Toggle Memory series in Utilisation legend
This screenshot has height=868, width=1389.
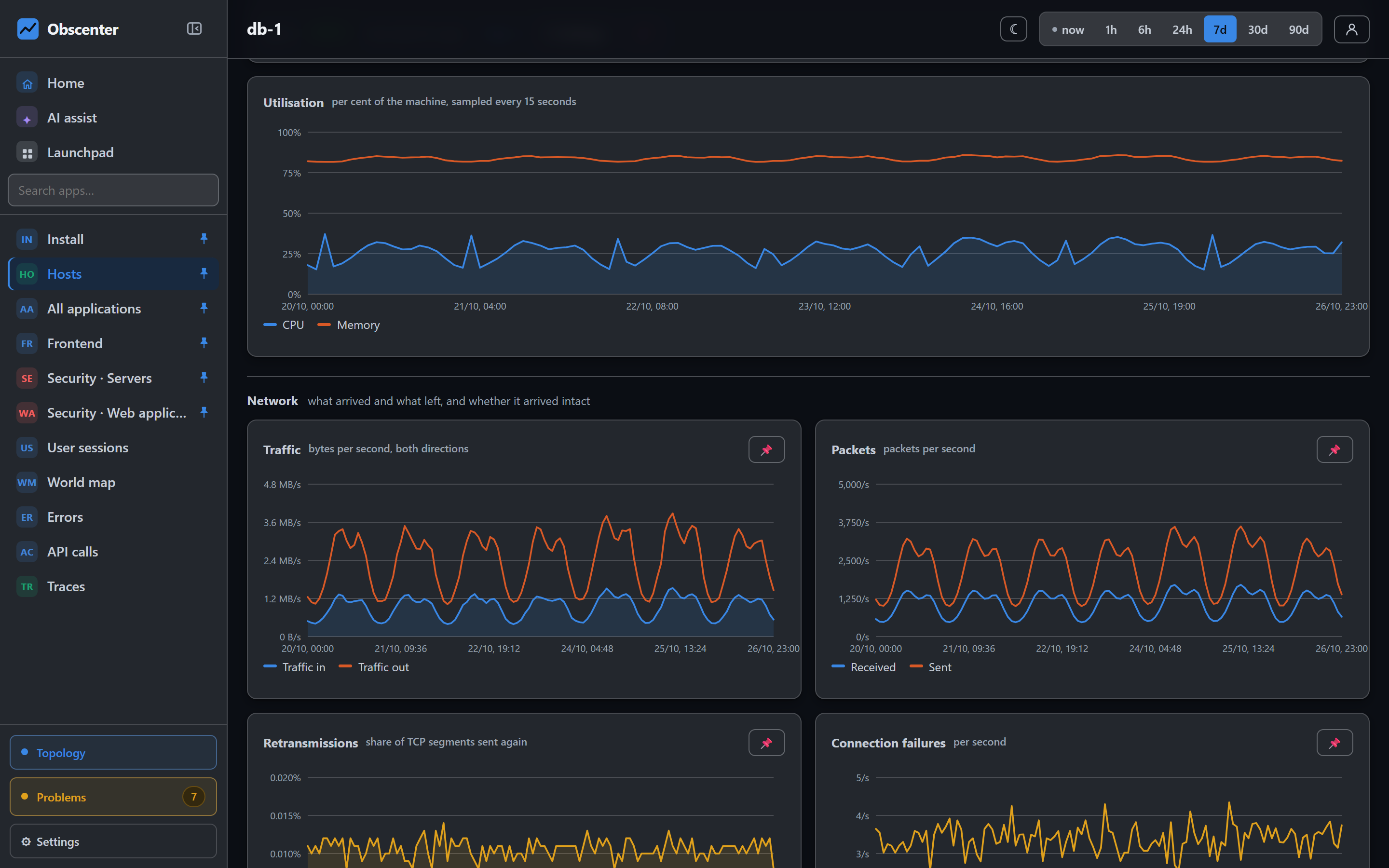(348, 325)
